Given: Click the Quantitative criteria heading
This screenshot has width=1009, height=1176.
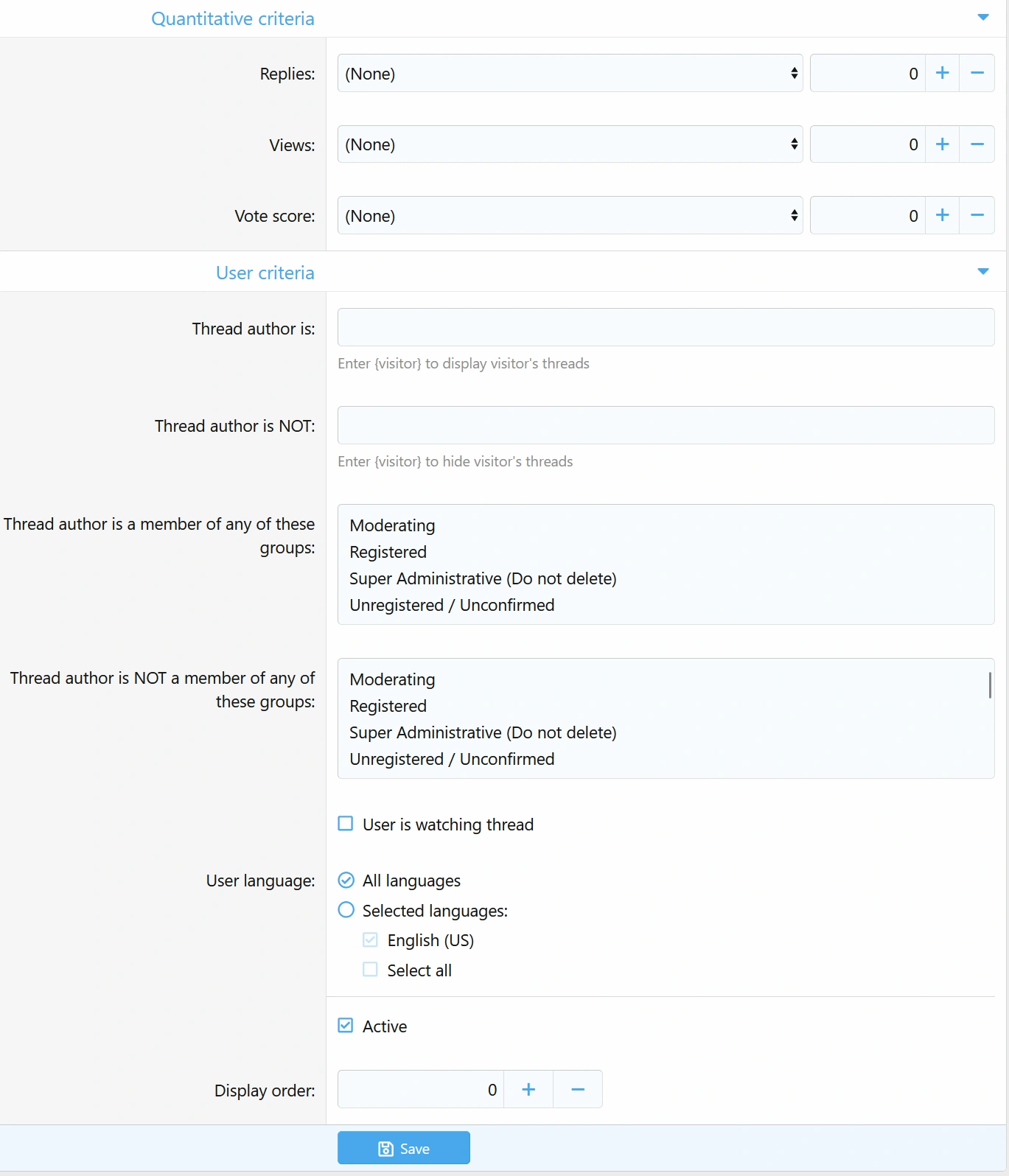Looking at the screenshot, I should point(233,18).
